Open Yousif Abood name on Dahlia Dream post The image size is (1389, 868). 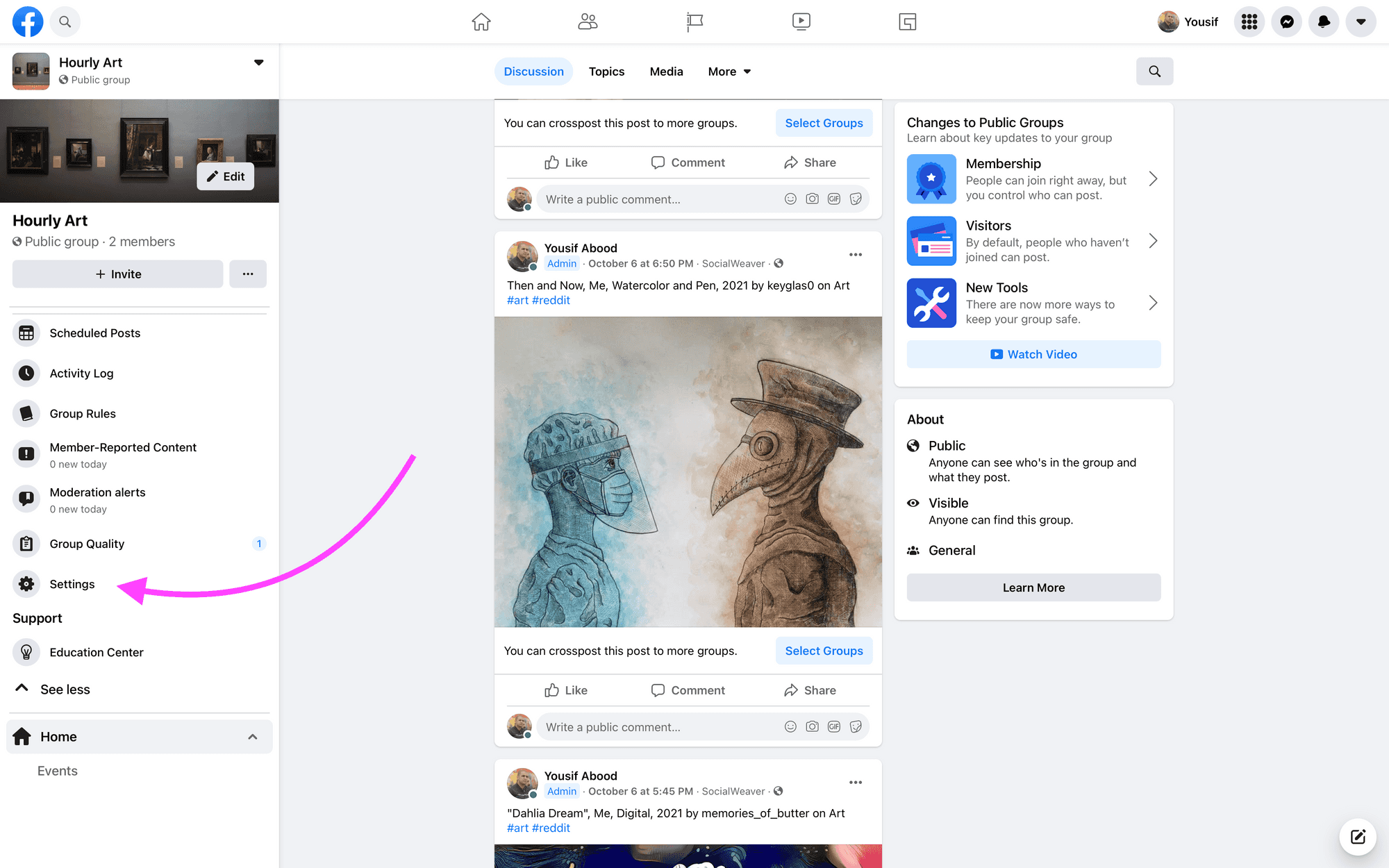[580, 776]
